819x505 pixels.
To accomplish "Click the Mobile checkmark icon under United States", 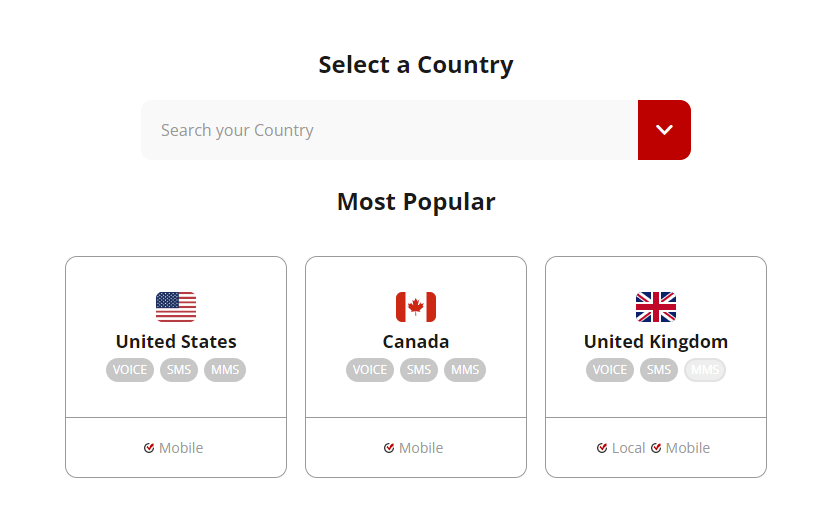I will (x=149, y=448).
